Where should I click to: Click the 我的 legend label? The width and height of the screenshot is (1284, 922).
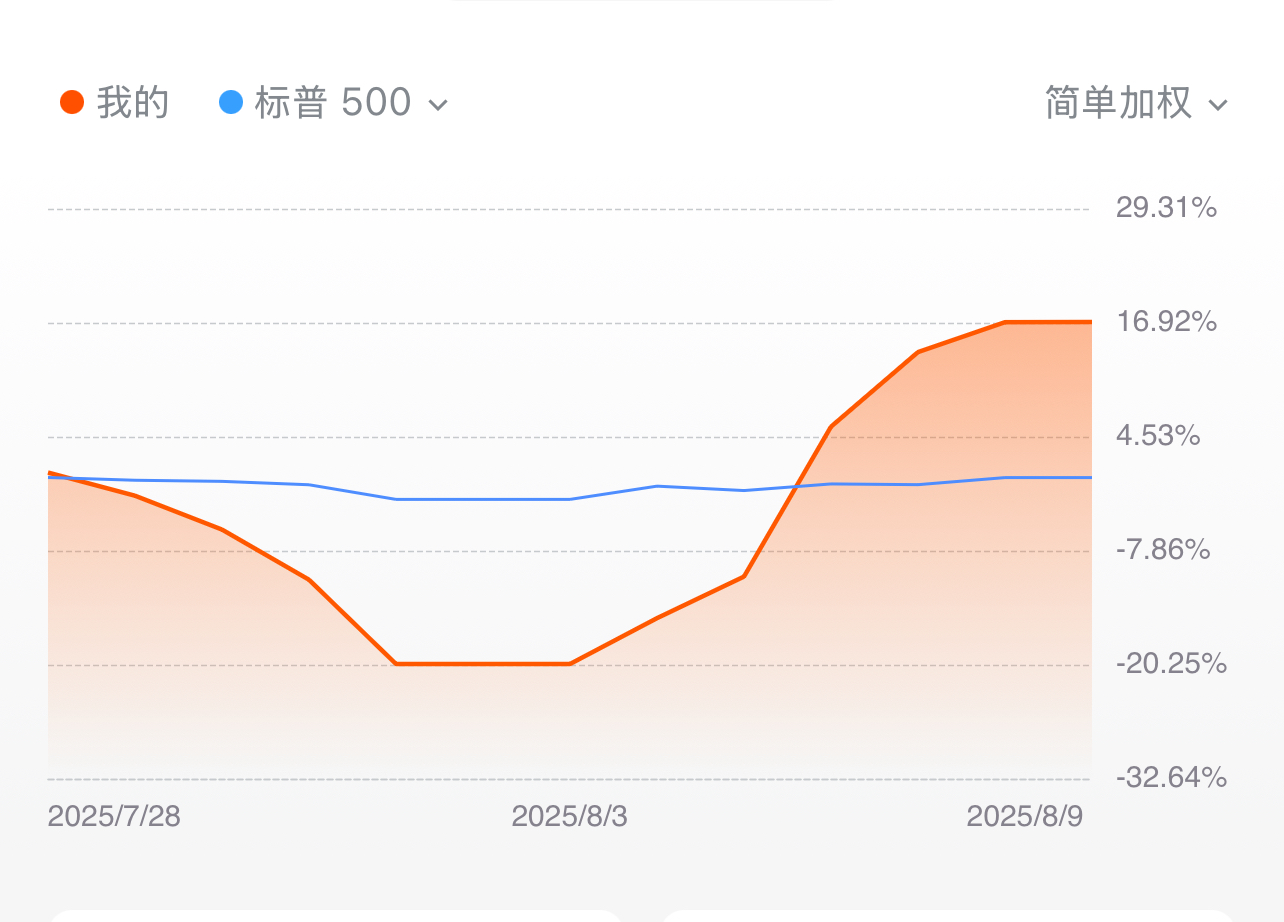[133, 103]
